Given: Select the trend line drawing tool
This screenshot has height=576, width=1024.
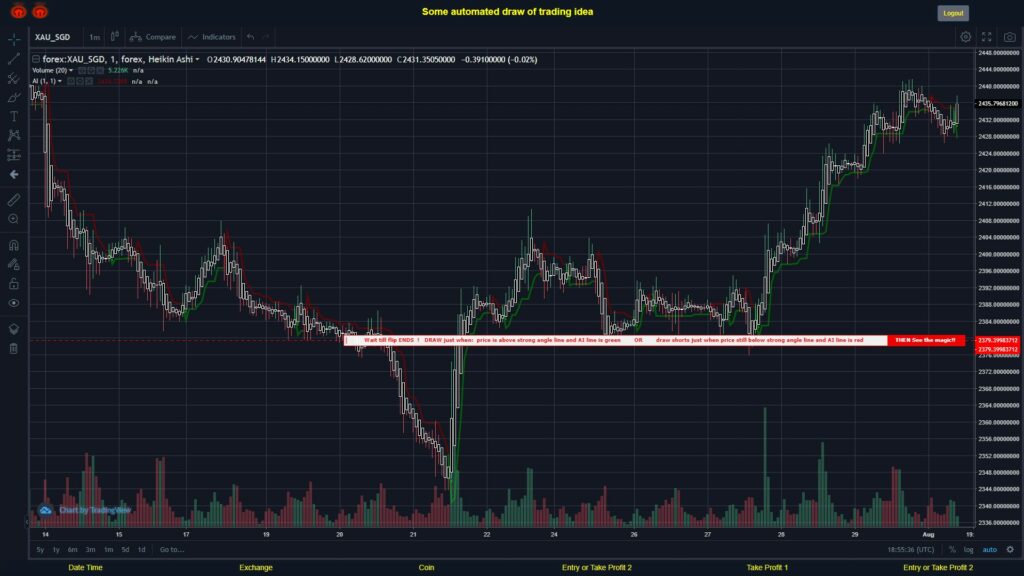Looking at the screenshot, I should pos(14,59).
